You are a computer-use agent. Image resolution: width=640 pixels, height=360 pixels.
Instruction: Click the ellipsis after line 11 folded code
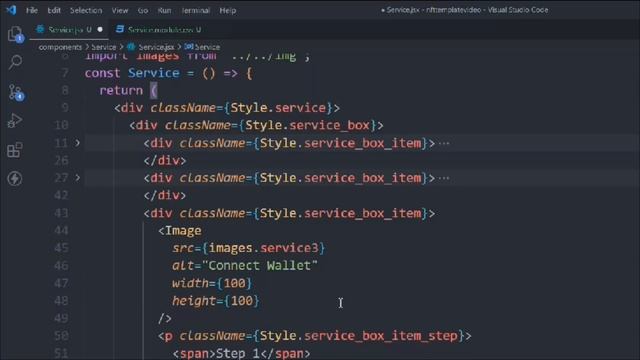(444, 144)
